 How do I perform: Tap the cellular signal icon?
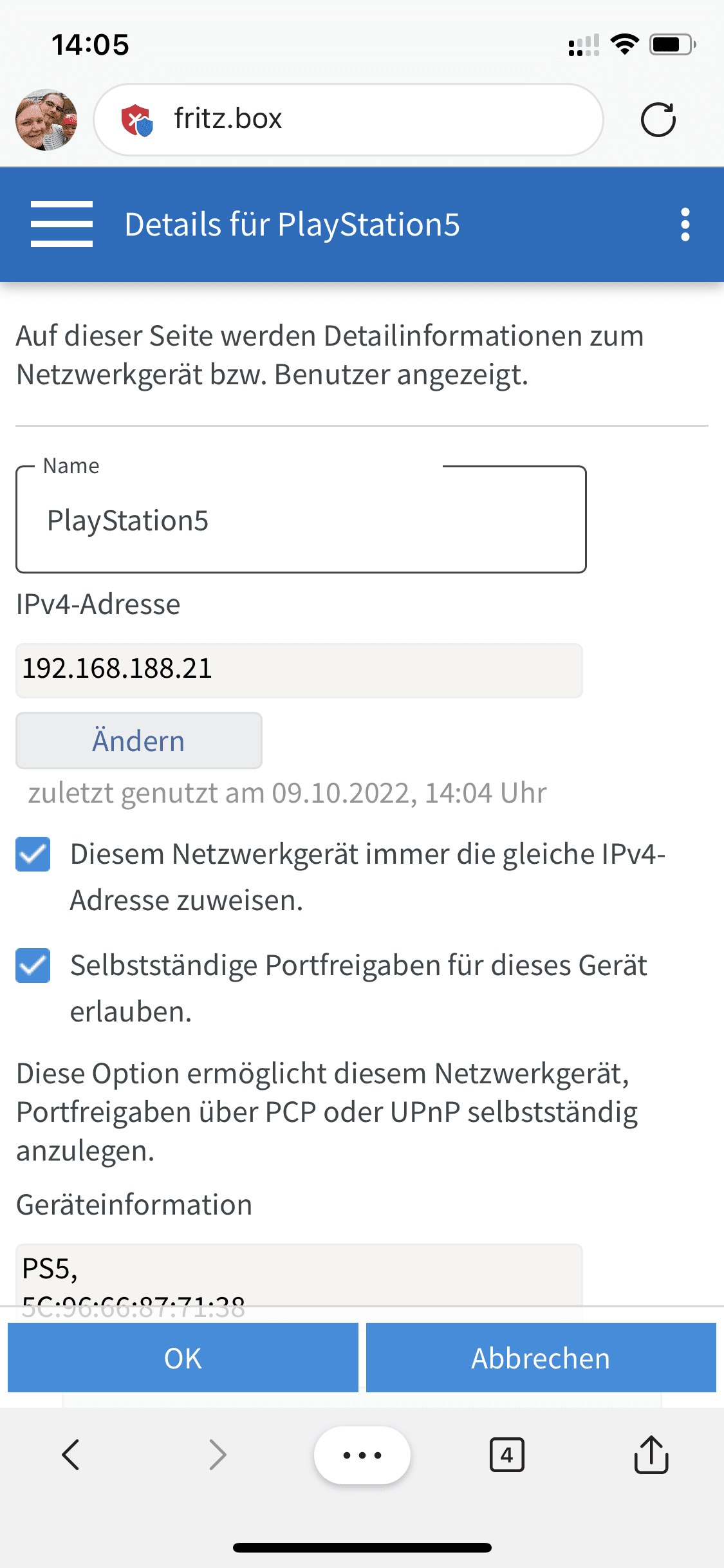click(584, 45)
